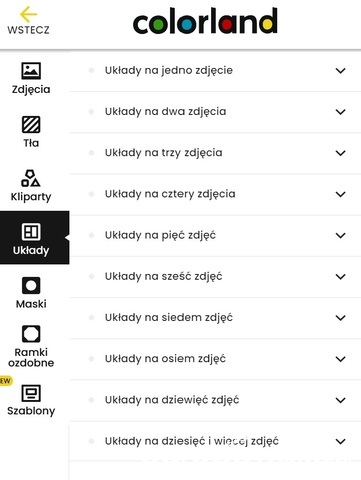
Task: Expand chevron for Układy na jedno zdjęcie
Action: (340, 71)
